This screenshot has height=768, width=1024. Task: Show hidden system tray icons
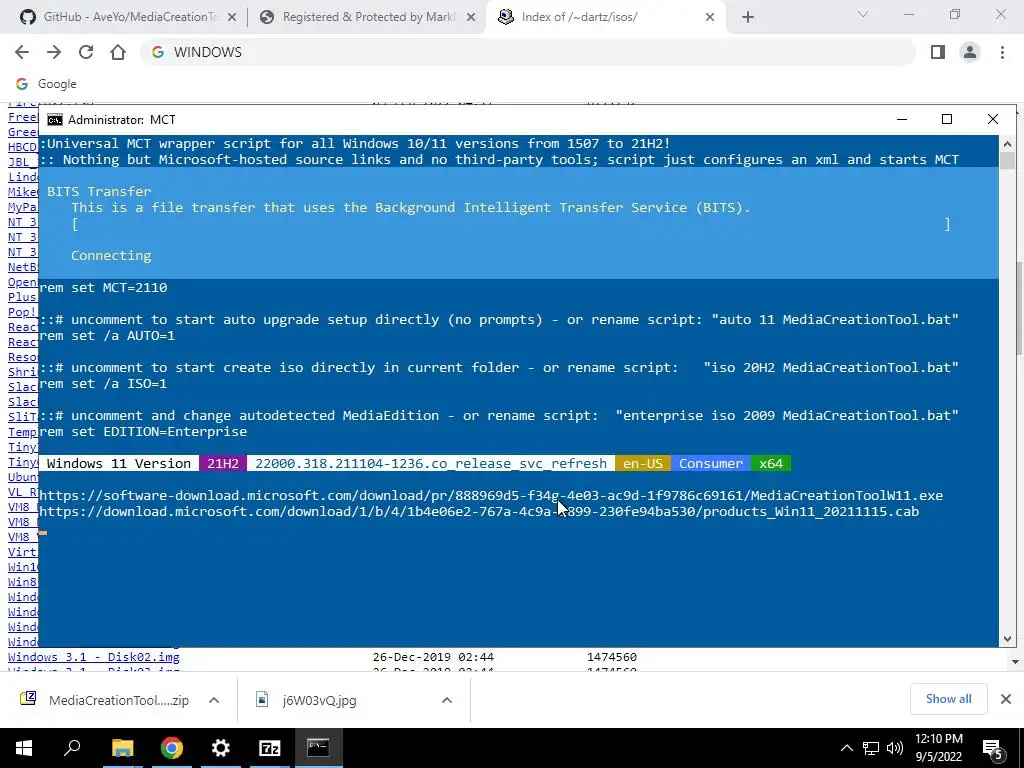846,748
